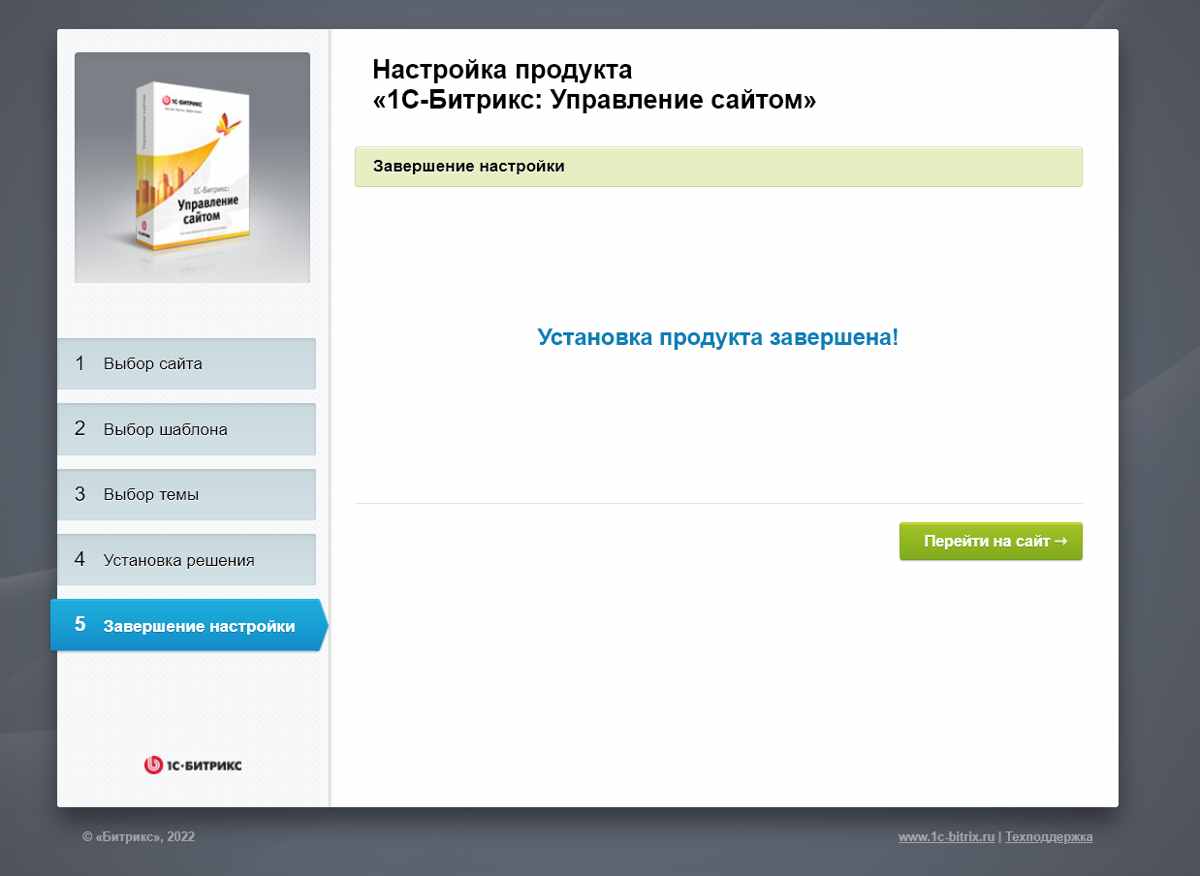Click the '© «Битрикс», 2022' footer text
Screen dimensions: 1200x876
coord(139,837)
